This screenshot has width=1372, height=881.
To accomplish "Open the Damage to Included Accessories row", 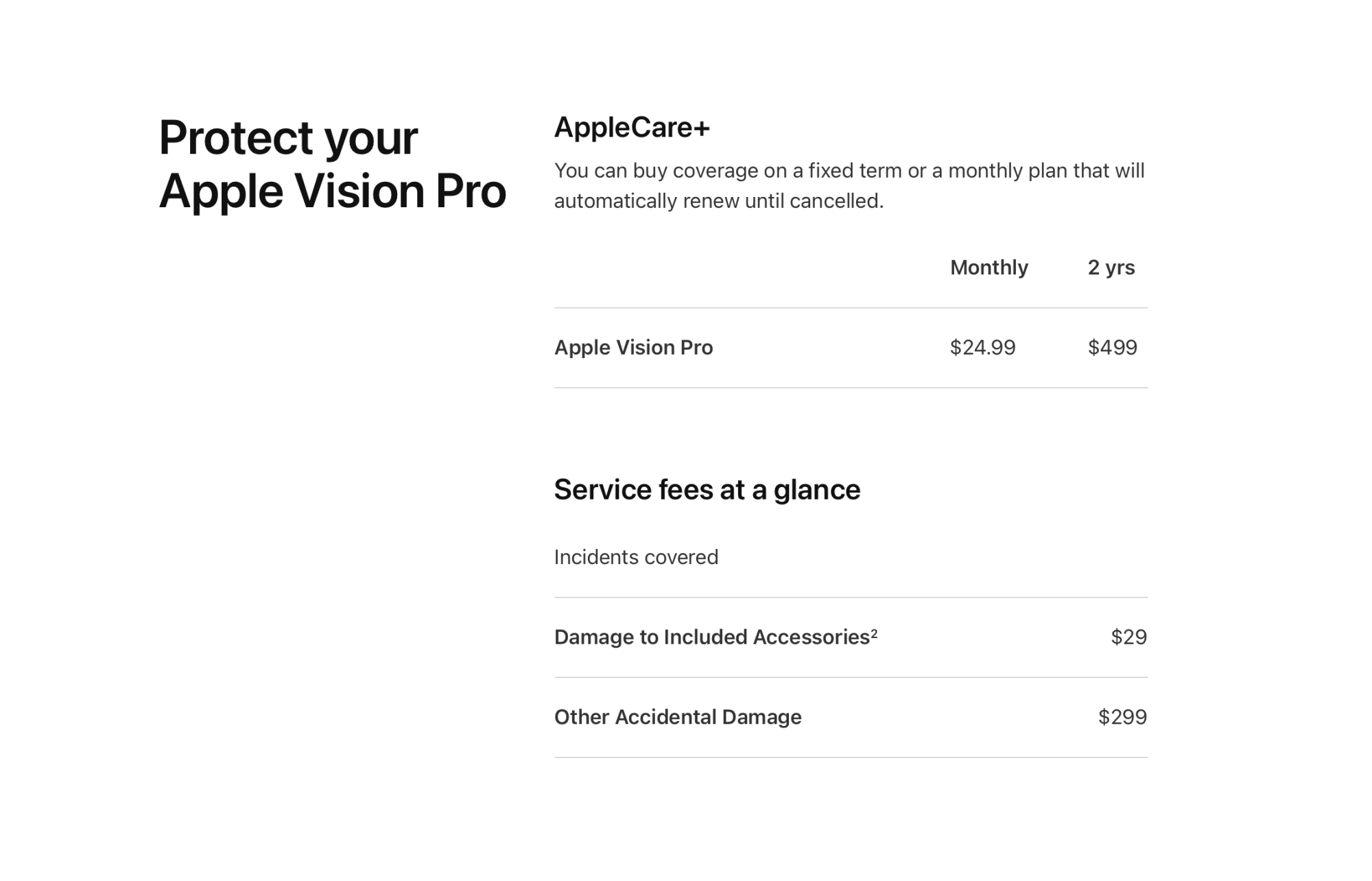I will pyautogui.click(x=851, y=637).
